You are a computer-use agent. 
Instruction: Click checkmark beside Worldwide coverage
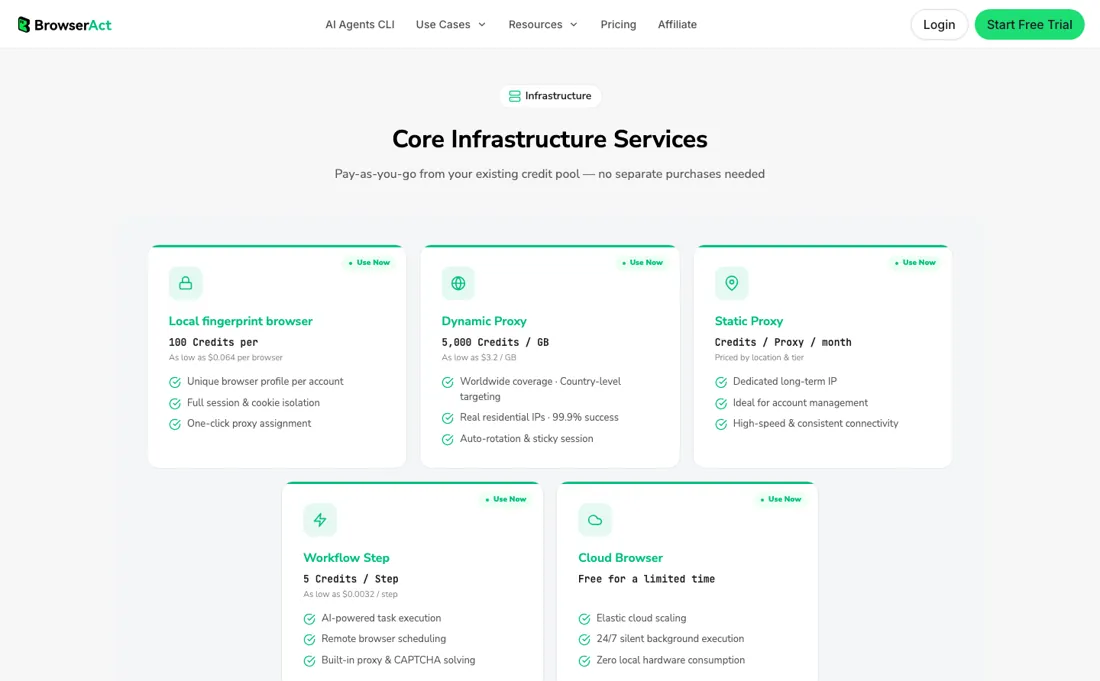(x=448, y=382)
